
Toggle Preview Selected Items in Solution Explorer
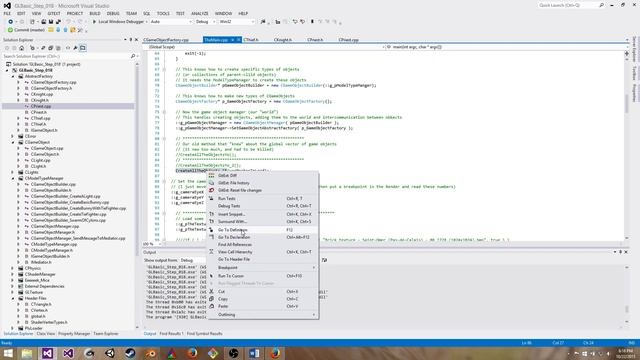[83, 48]
